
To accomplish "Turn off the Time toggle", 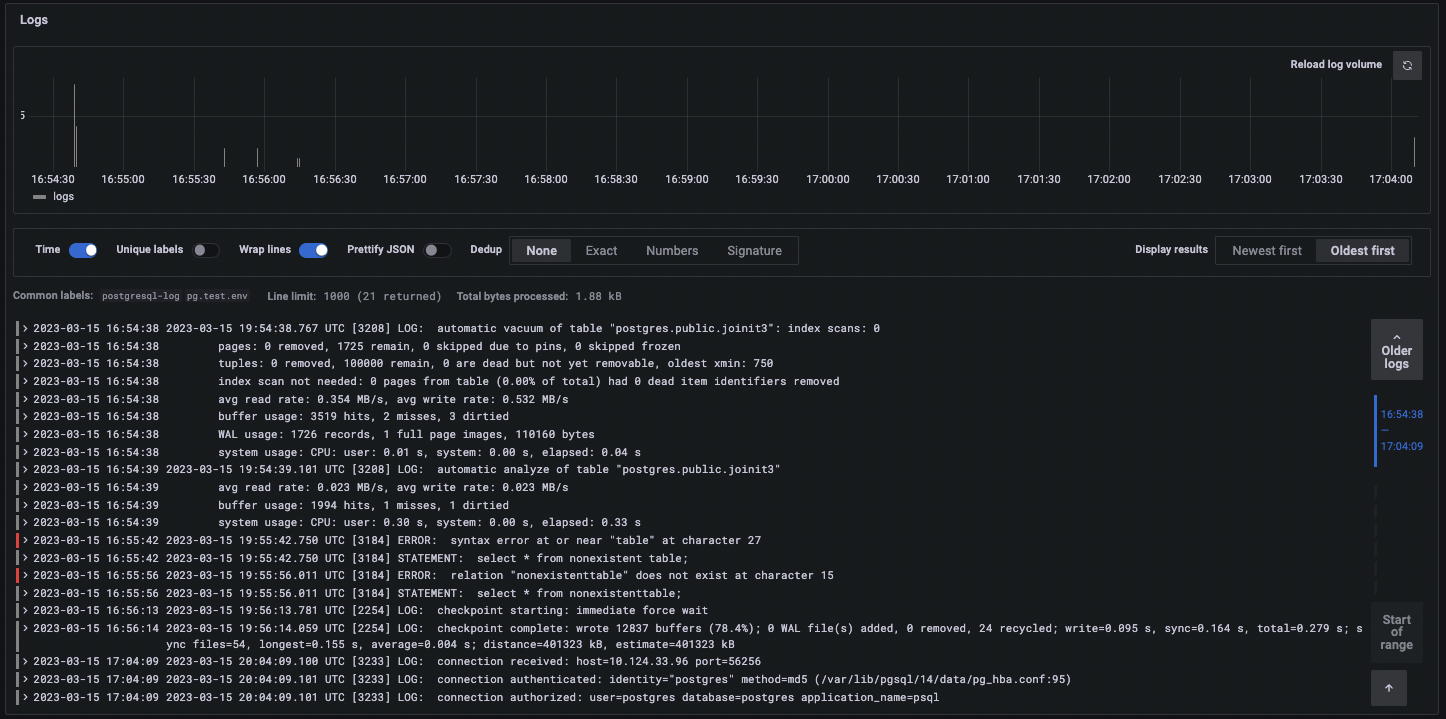I will pyautogui.click(x=82, y=250).
